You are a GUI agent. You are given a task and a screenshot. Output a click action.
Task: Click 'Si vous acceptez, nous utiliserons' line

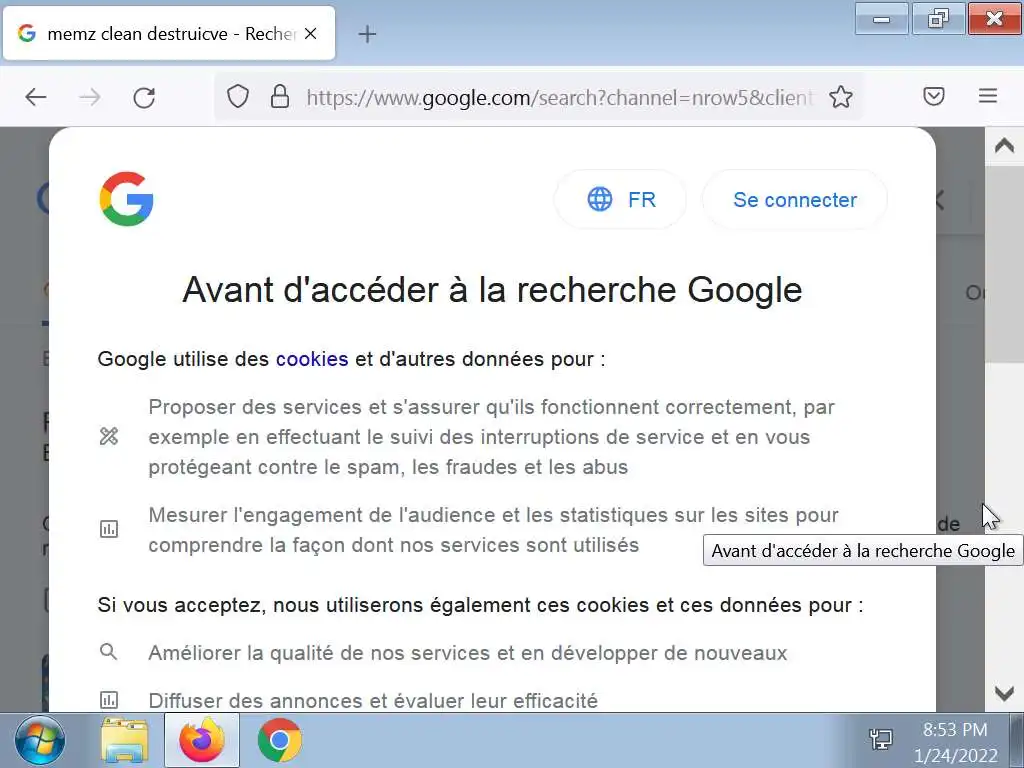point(480,605)
